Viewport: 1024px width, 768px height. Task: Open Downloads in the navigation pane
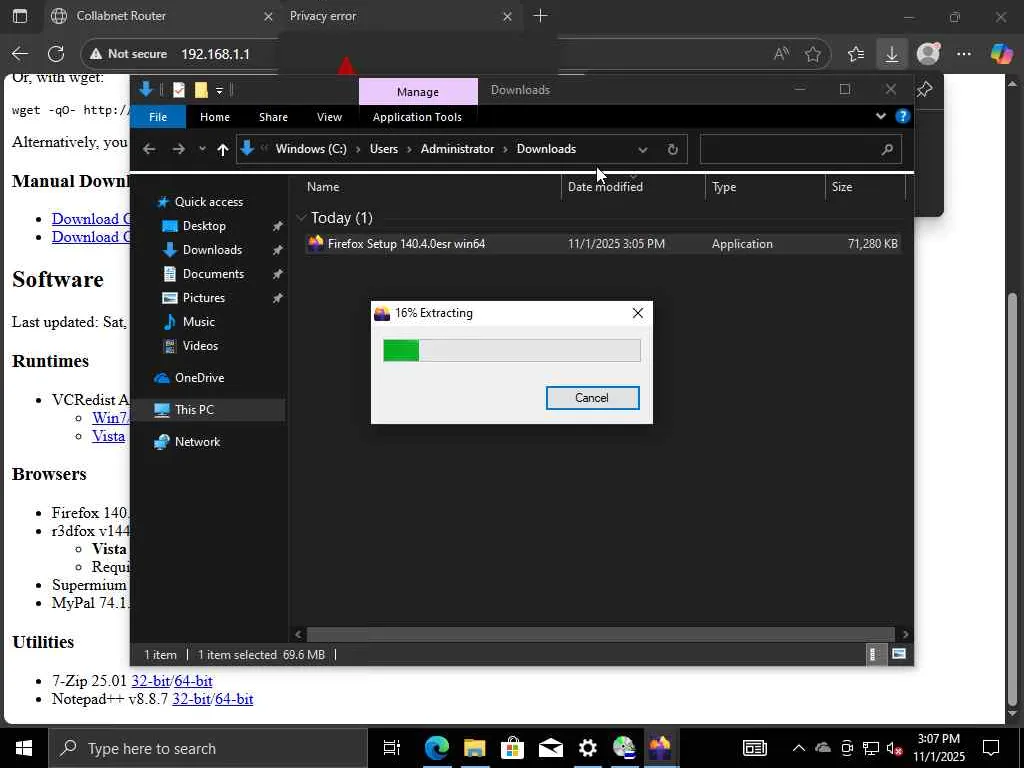[x=212, y=250]
